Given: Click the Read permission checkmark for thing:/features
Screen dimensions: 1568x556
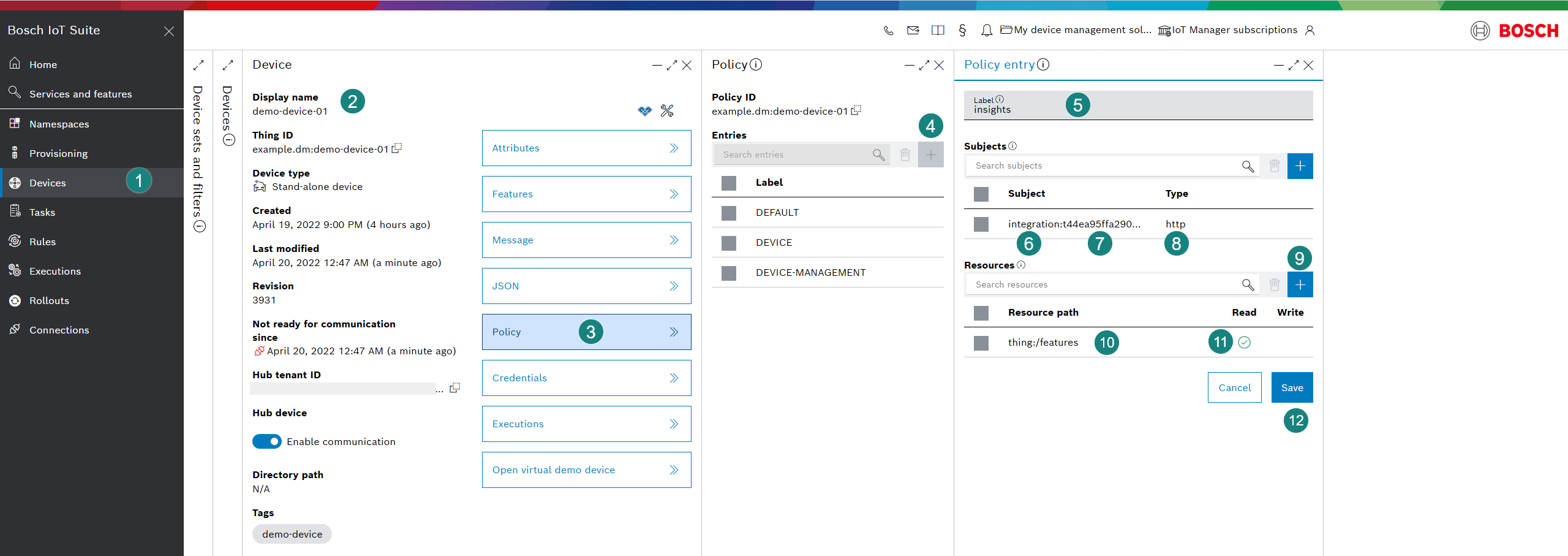Looking at the screenshot, I should 1244,343.
